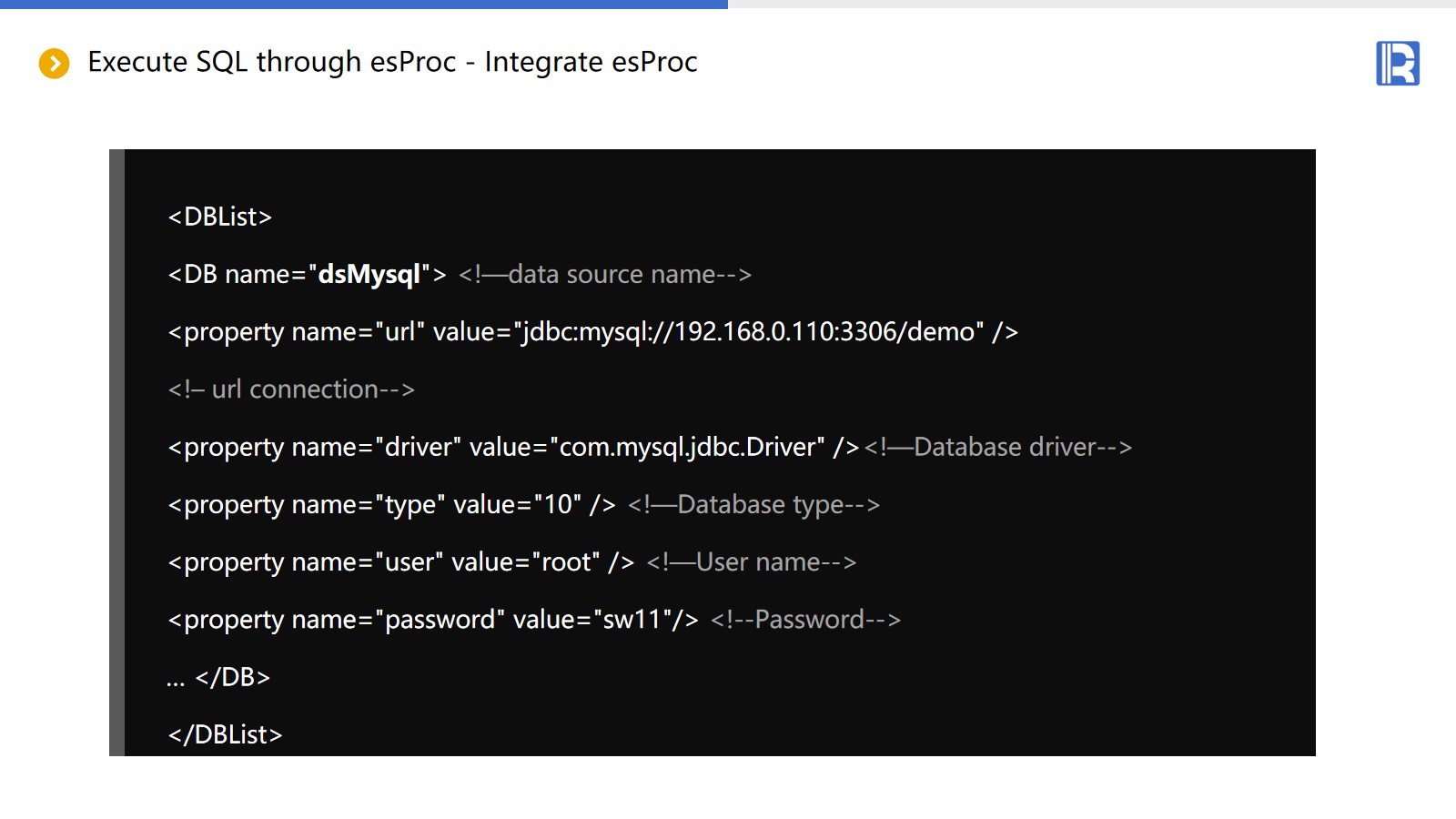Click the closing </DBList> tag
This screenshot has height=819, width=1456.
click(x=226, y=735)
